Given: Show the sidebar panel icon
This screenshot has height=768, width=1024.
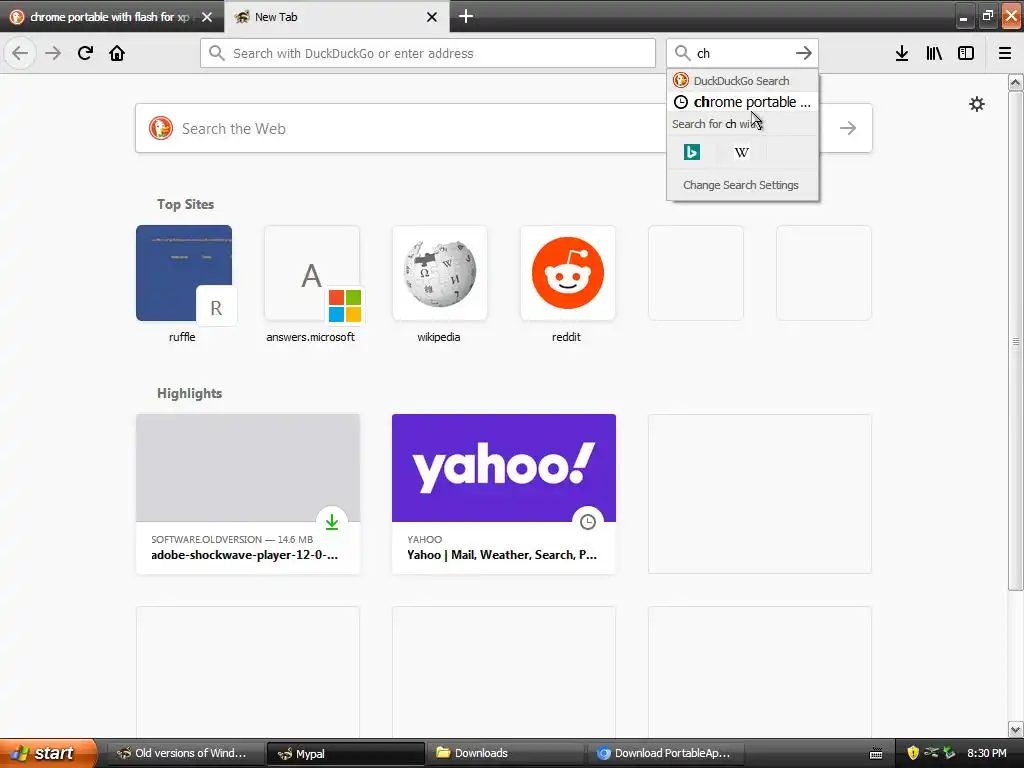Looking at the screenshot, I should (966, 53).
